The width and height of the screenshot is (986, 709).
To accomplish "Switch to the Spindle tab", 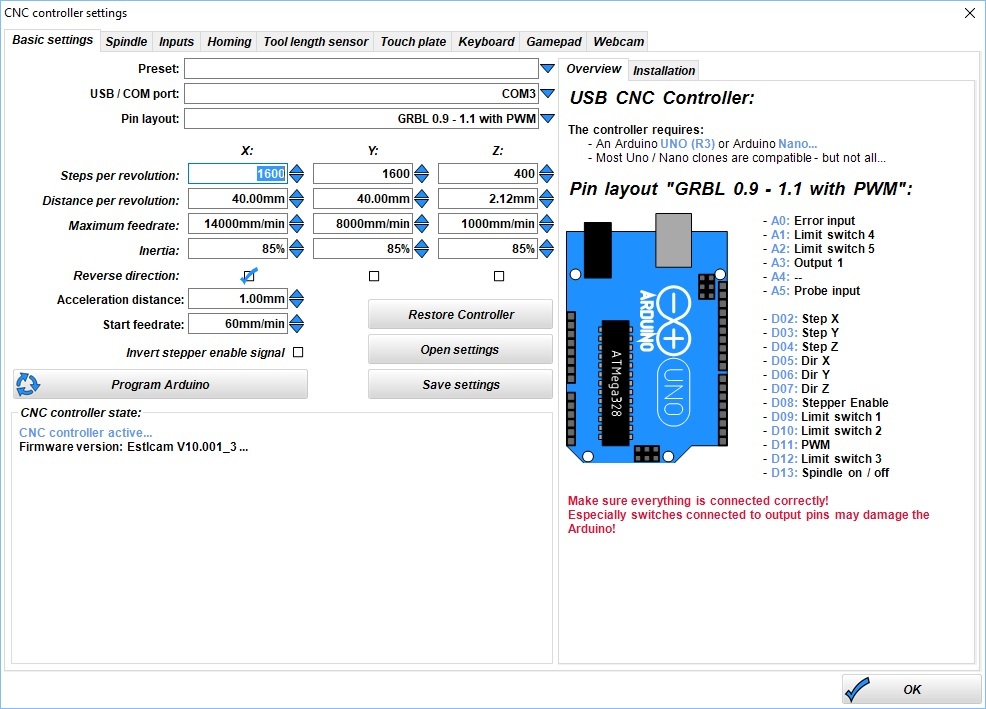I will tap(126, 42).
